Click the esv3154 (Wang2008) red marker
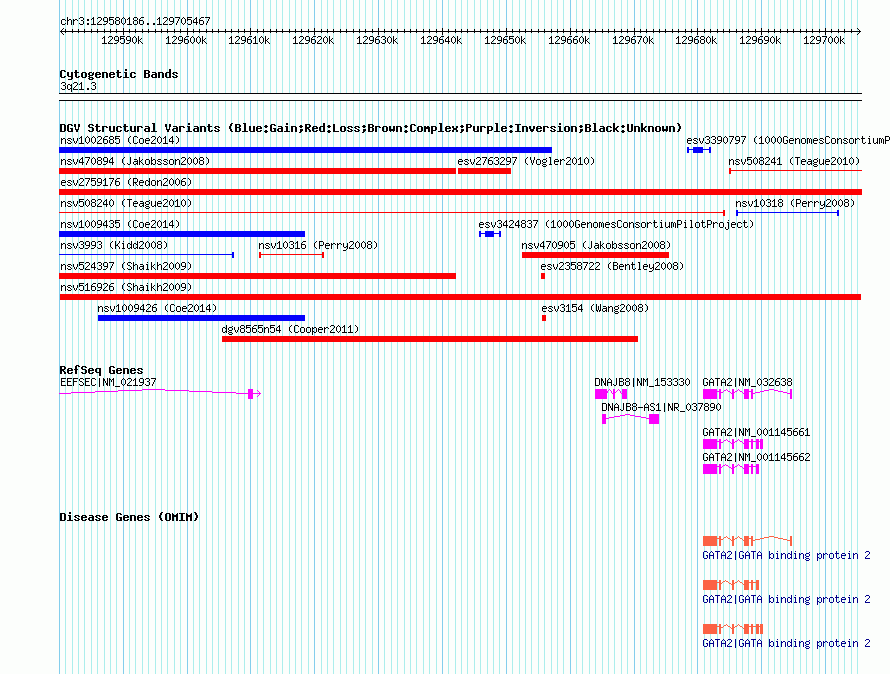This screenshot has height=674, width=890. (544, 318)
